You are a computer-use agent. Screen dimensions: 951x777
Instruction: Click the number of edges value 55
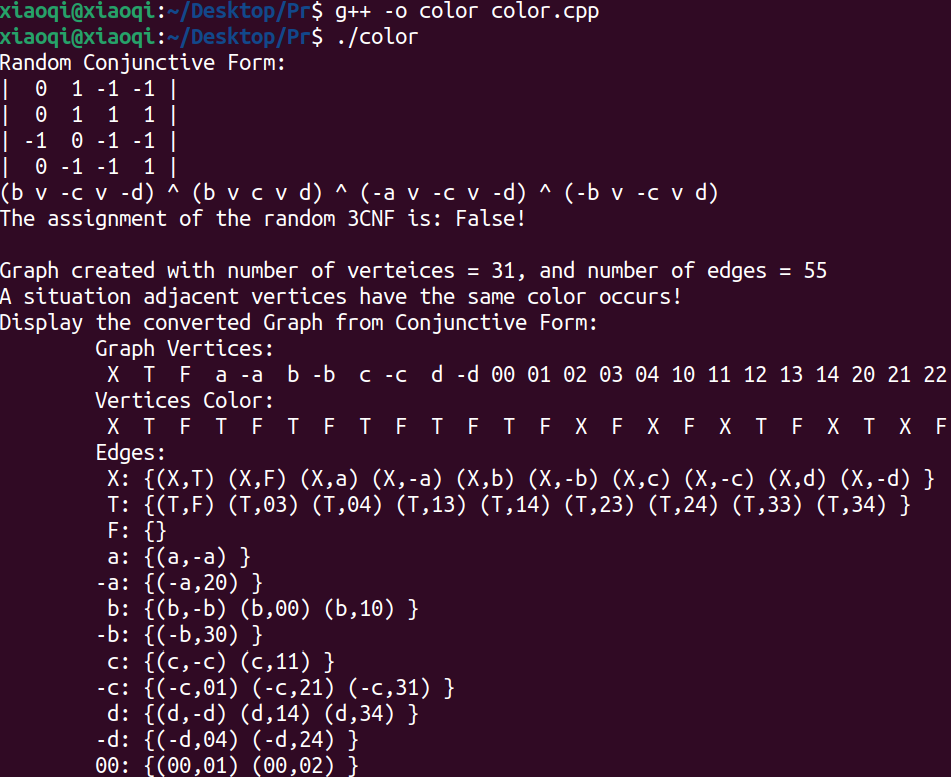coord(815,271)
